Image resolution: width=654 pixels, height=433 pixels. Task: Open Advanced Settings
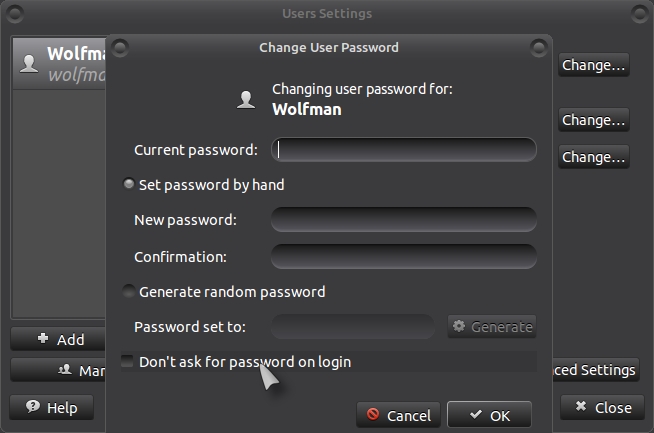tap(593, 370)
